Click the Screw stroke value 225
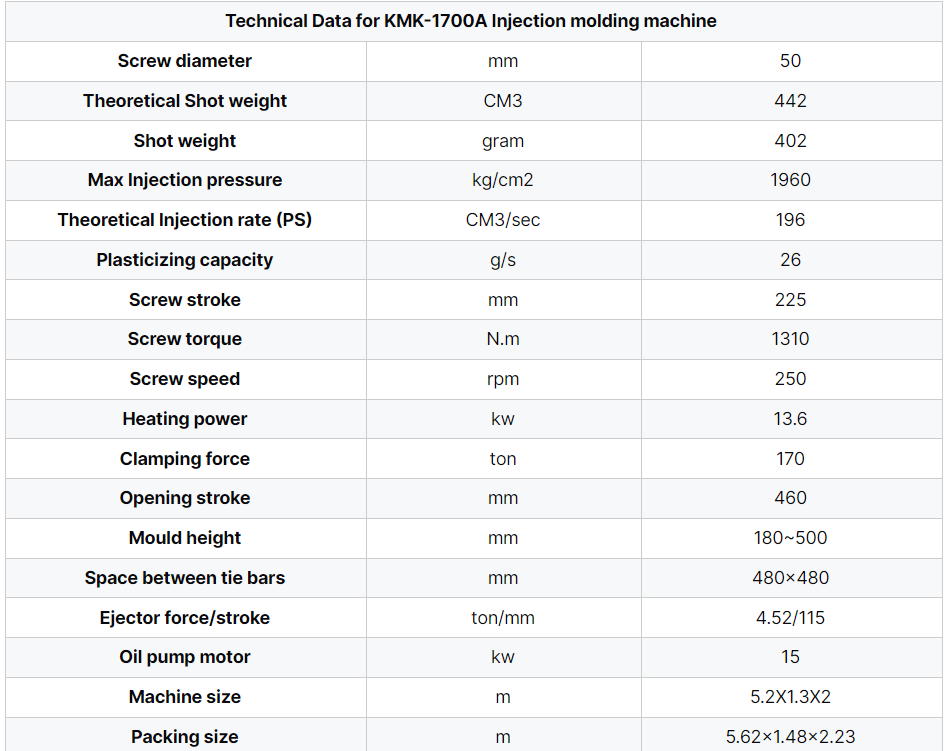944x751 pixels. pos(790,300)
